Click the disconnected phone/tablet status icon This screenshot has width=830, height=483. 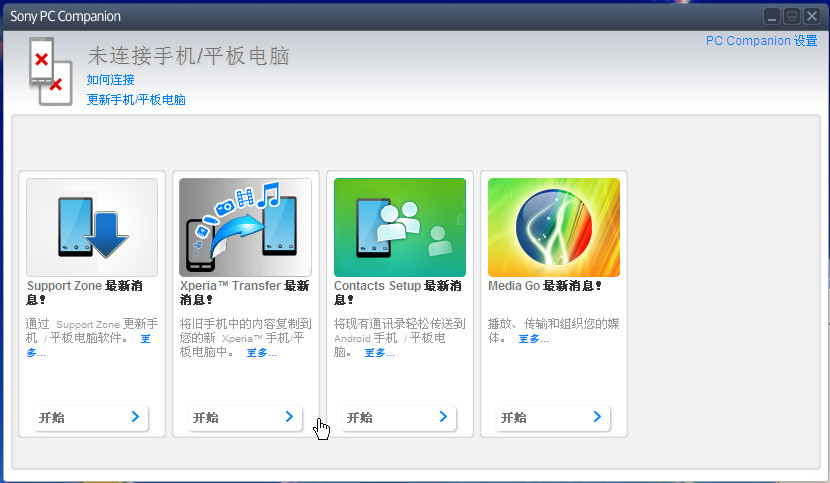click(51, 71)
